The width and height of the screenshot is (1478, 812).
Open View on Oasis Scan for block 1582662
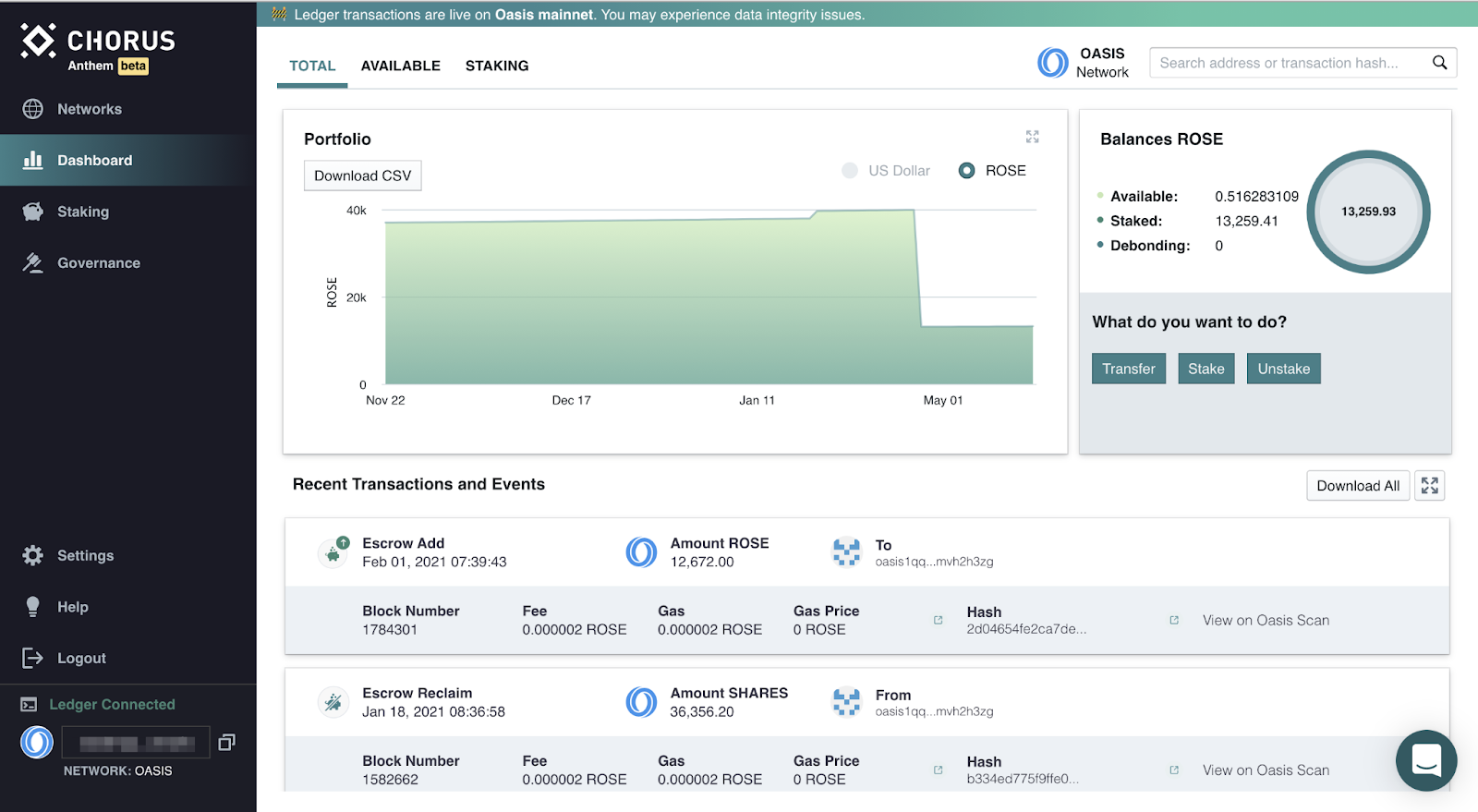point(1266,770)
